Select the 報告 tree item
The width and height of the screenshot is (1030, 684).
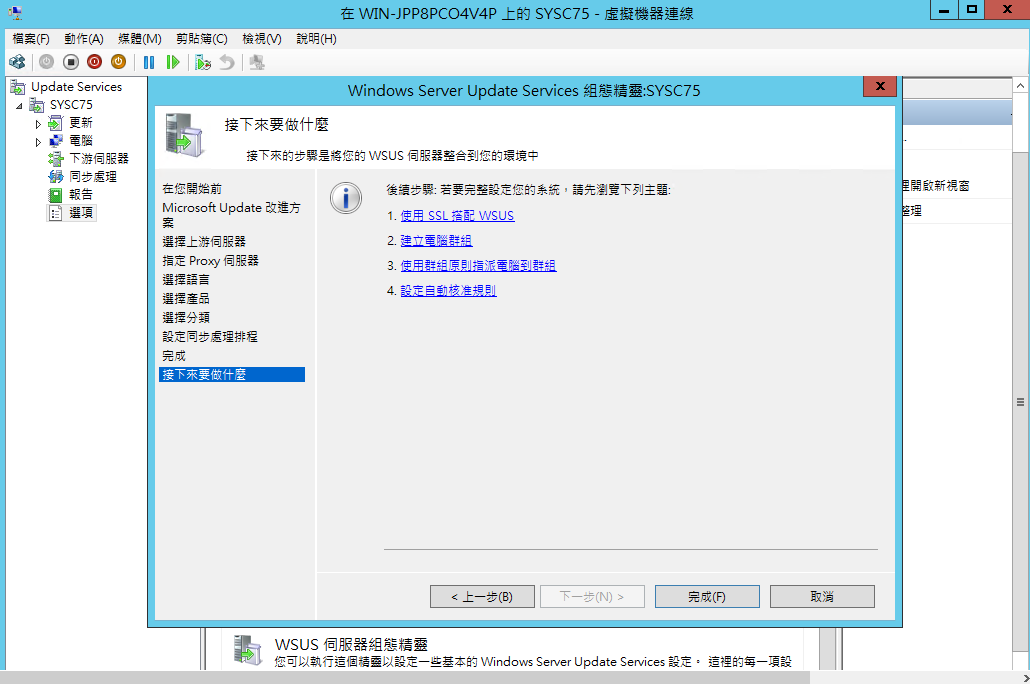tap(81, 194)
